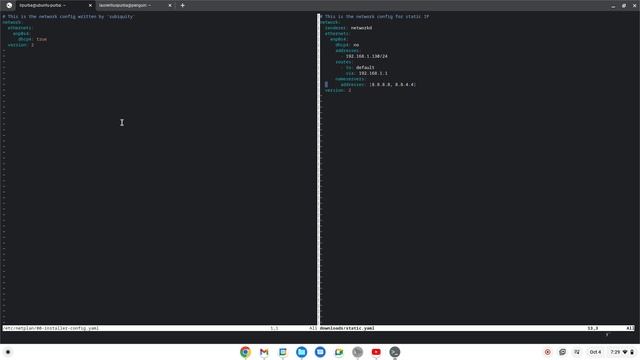Open YouTube from the shelf

[x=376, y=352]
